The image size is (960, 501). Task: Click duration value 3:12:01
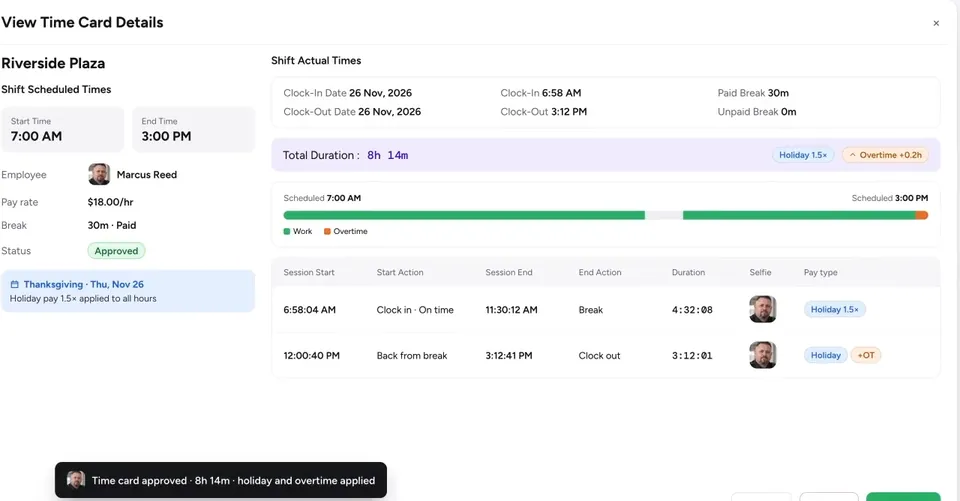[692, 356]
